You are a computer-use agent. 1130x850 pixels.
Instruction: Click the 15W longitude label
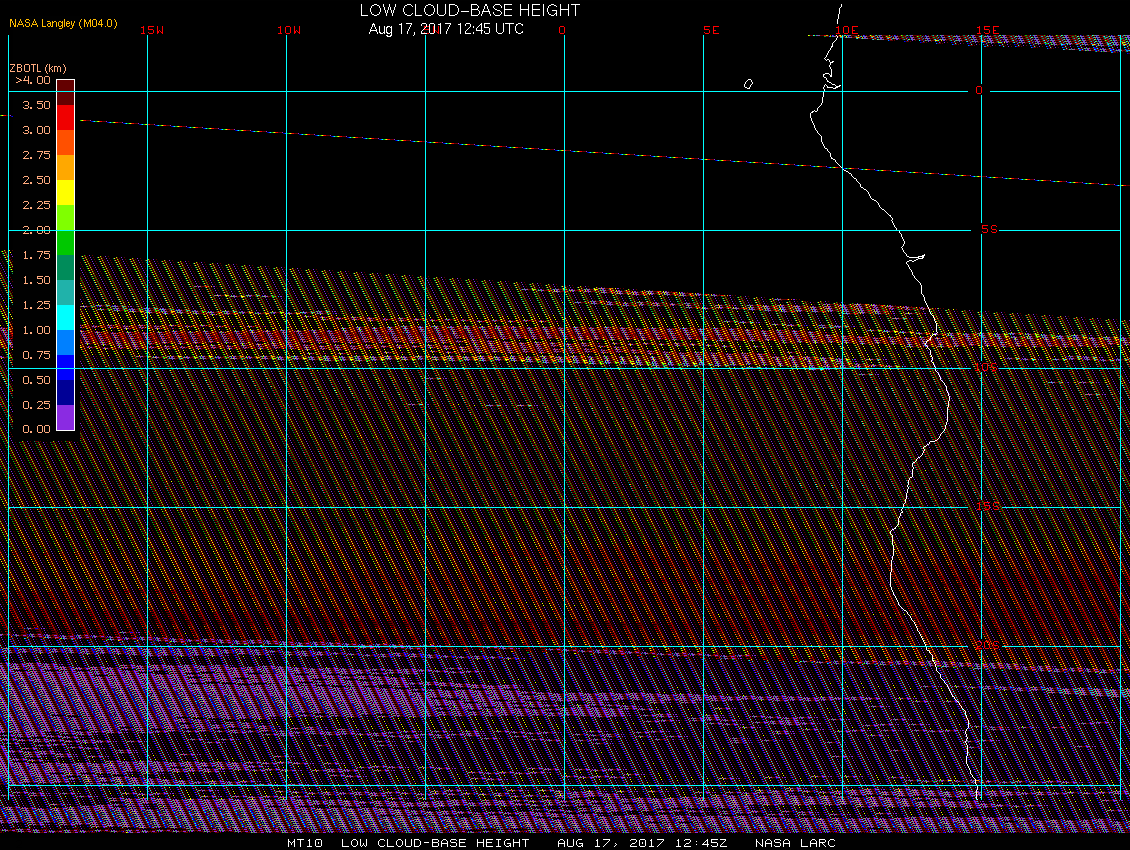[152, 30]
